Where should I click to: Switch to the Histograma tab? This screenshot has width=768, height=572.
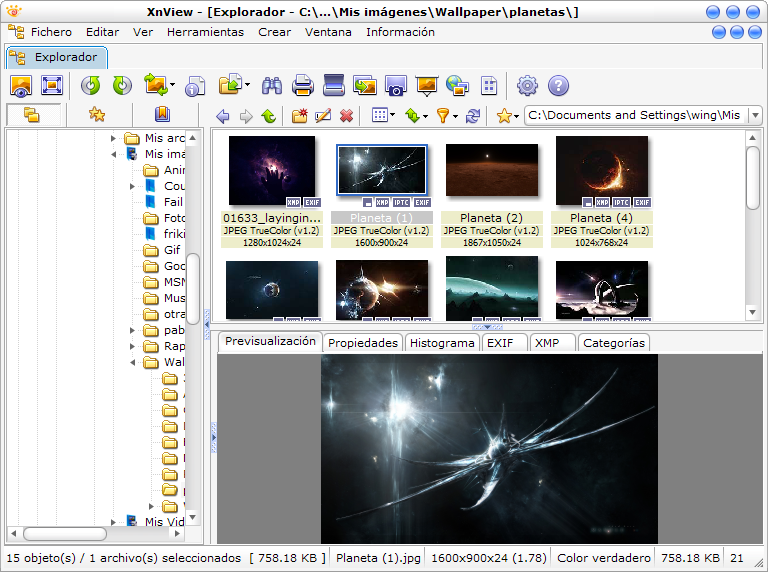coord(441,343)
